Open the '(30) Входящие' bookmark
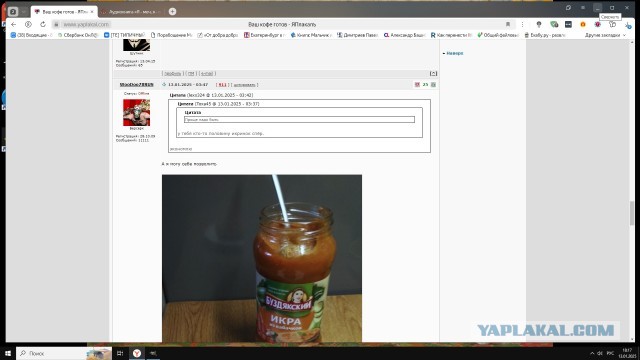640x360 pixels. pos(31,35)
